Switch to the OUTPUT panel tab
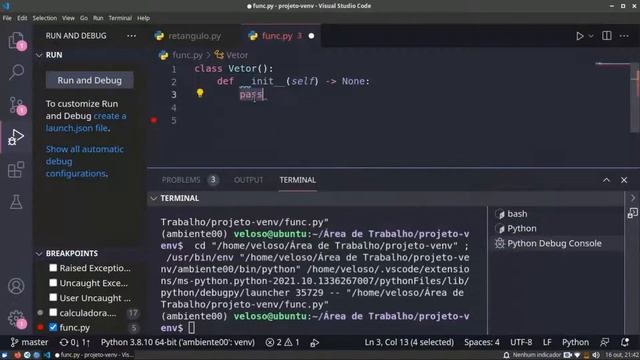The height and width of the screenshot is (360, 640). pyautogui.click(x=248, y=180)
